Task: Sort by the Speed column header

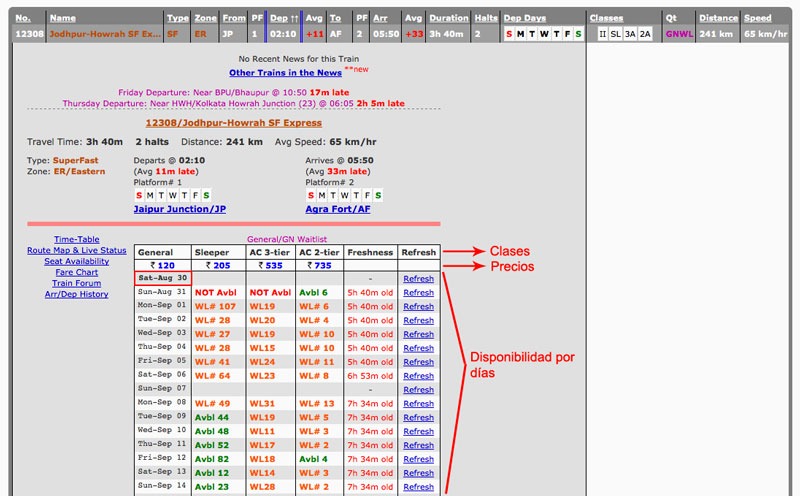Action: 758,18
